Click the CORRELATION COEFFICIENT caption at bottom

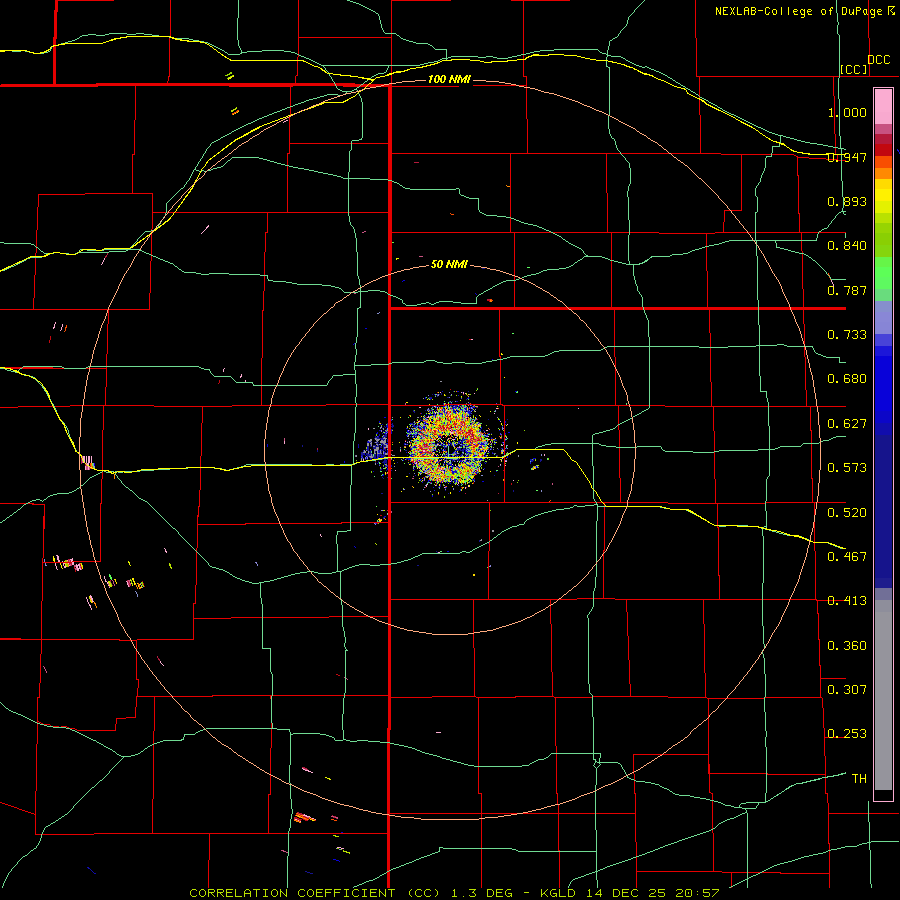[454, 893]
